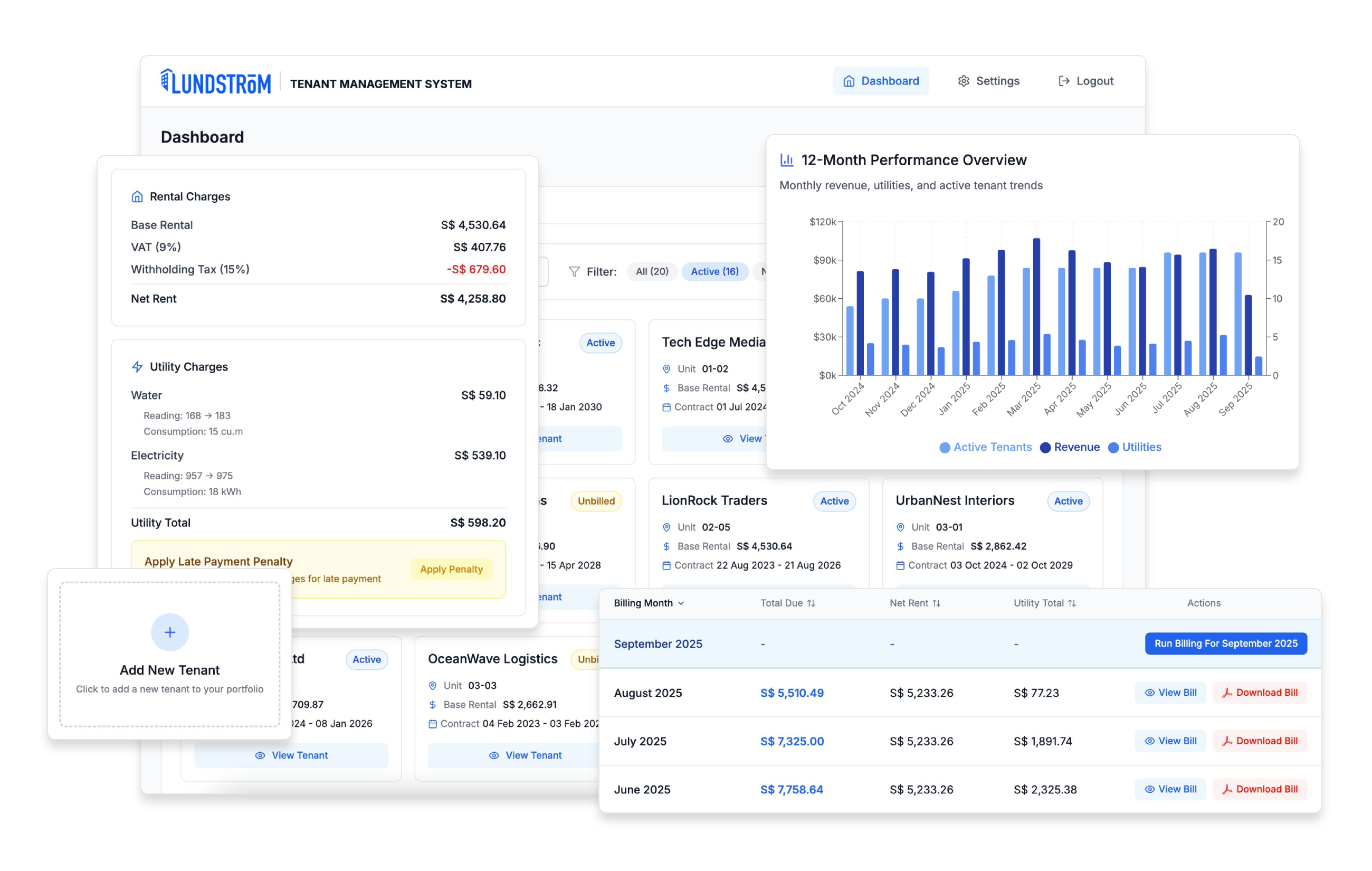
Task: Click the Apply Penalty button
Action: click(451, 570)
